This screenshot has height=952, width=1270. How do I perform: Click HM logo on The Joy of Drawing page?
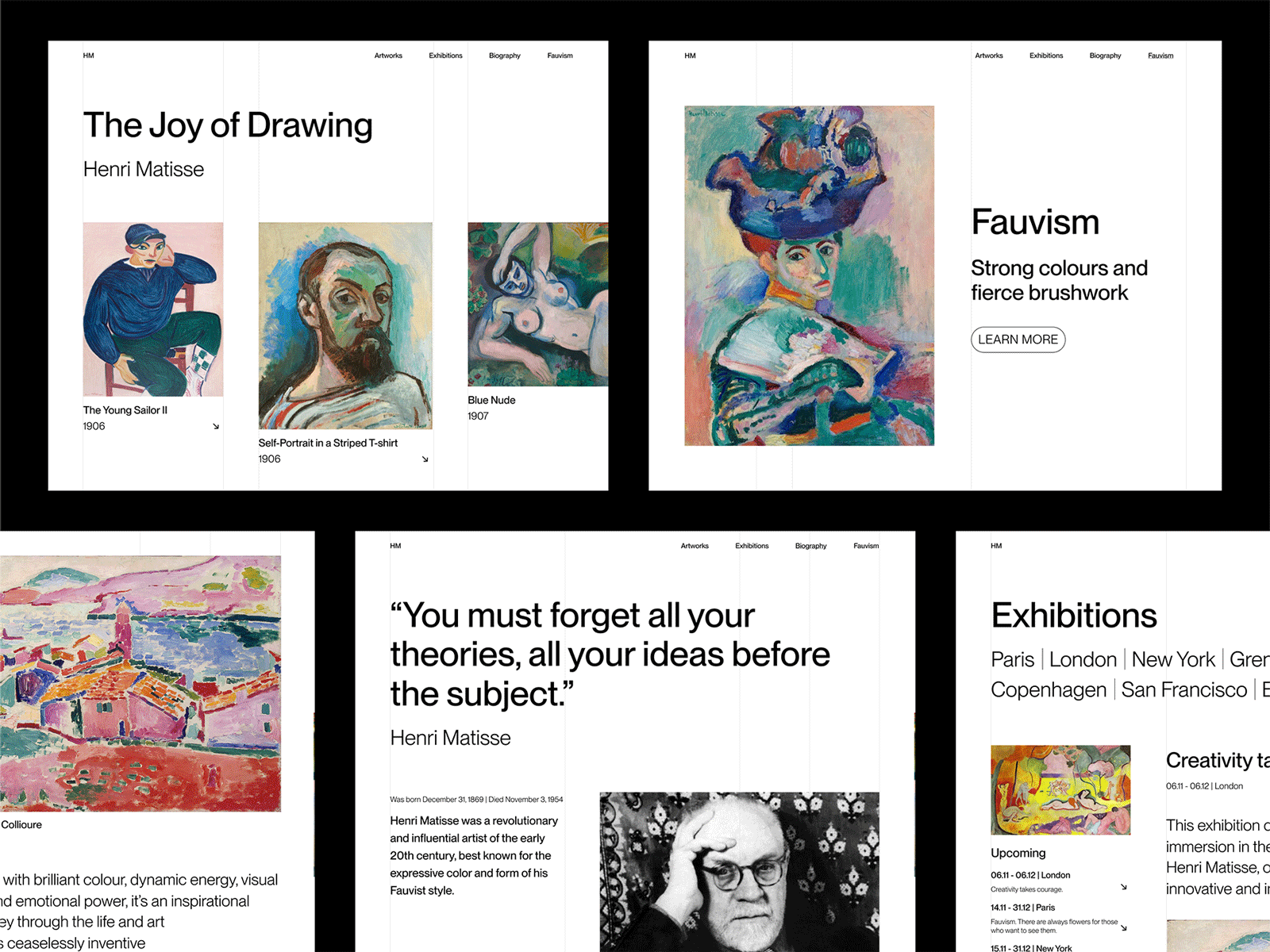coord(88,56)
